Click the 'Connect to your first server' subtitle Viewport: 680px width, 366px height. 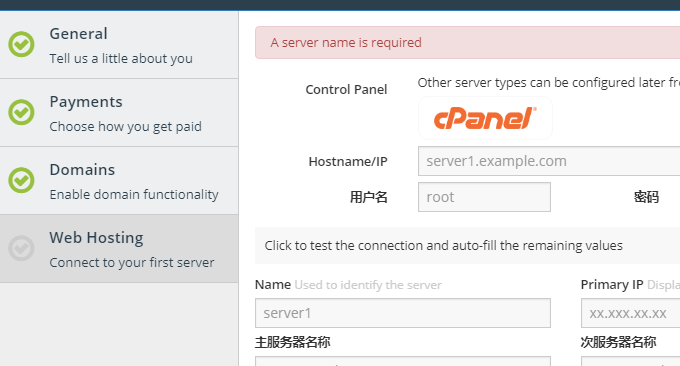click(132, 262)
